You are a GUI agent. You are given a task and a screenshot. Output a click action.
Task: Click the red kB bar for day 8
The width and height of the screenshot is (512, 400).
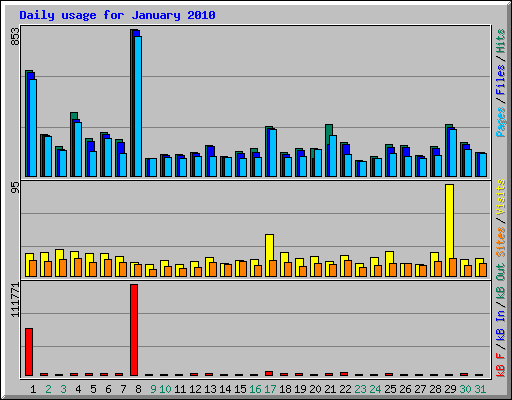click(134, 330)
